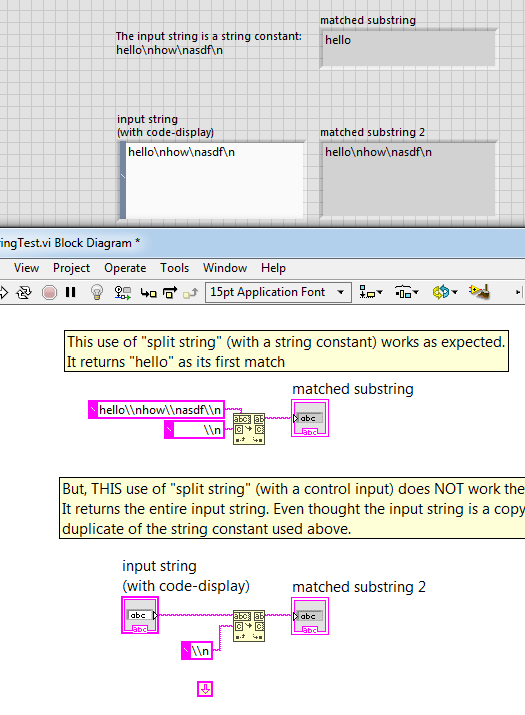Open the Align Objects dropdown
The width and height of the screenshot is (525, 715).
[x=371, y=292]
